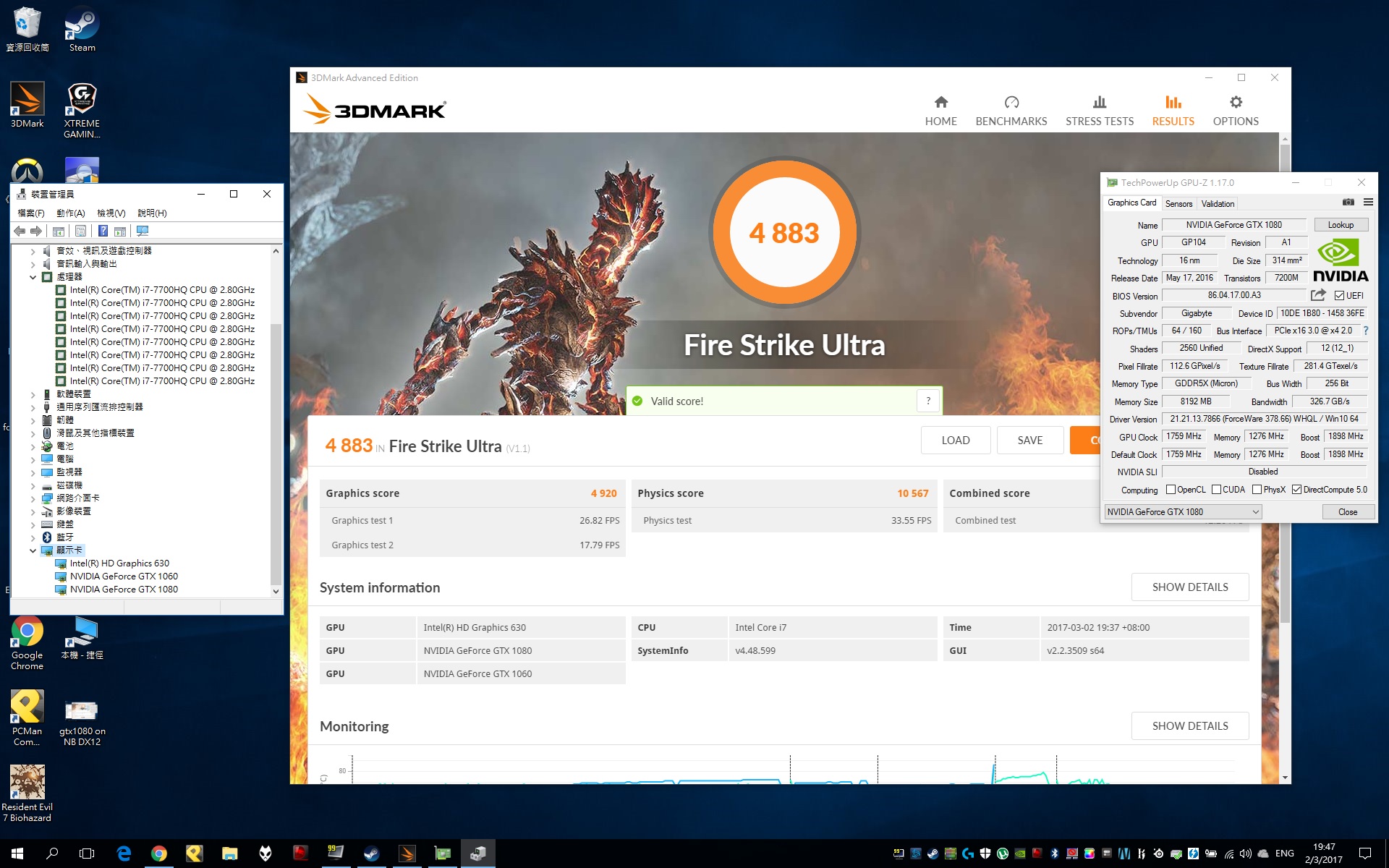Viewport: 1389px width, 868px height.
Task: Click the GPU-Z Lookup button
Action: tap(1340, 225)
